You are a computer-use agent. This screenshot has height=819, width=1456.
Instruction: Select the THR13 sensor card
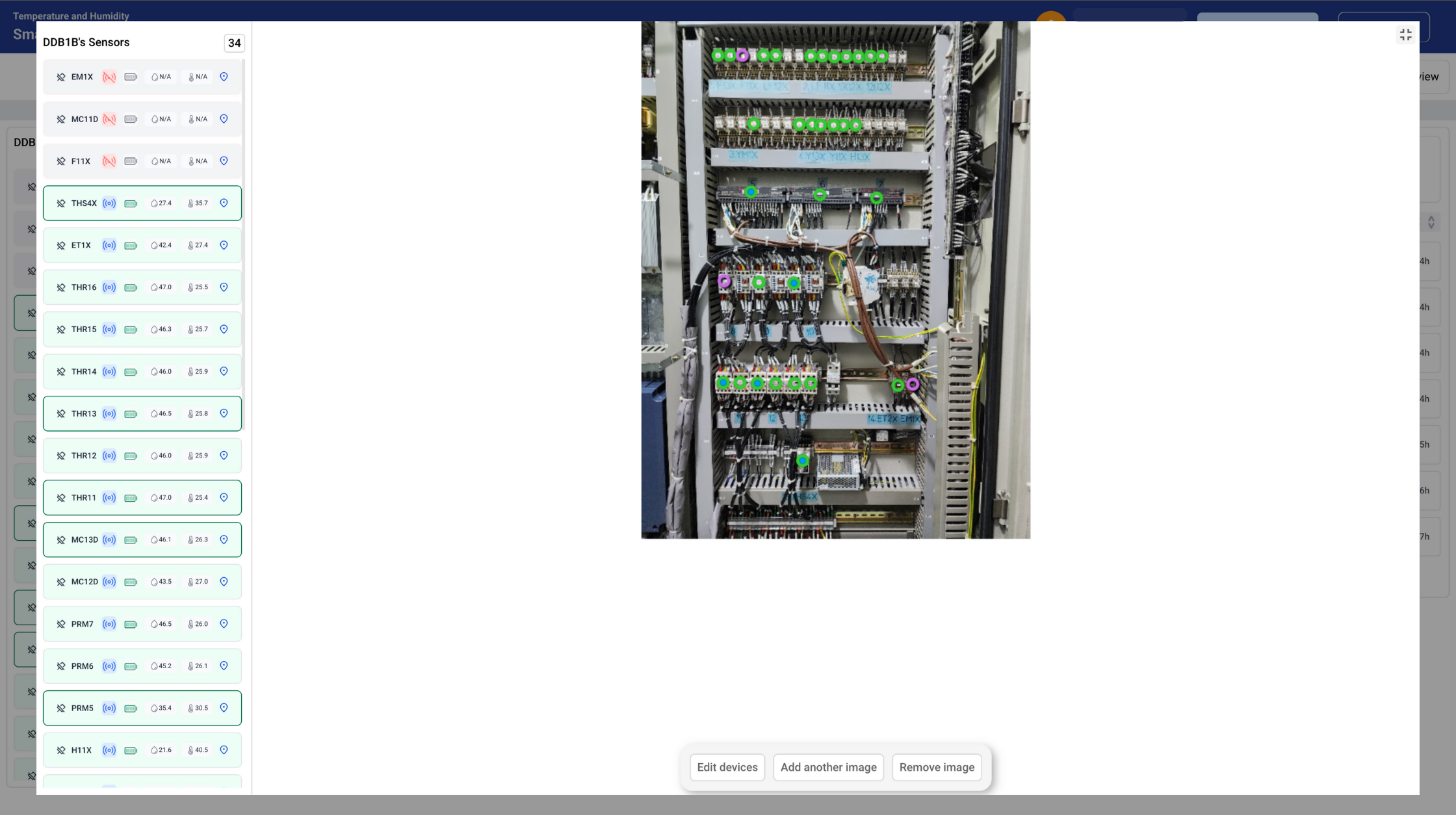(x=142, y=414)
